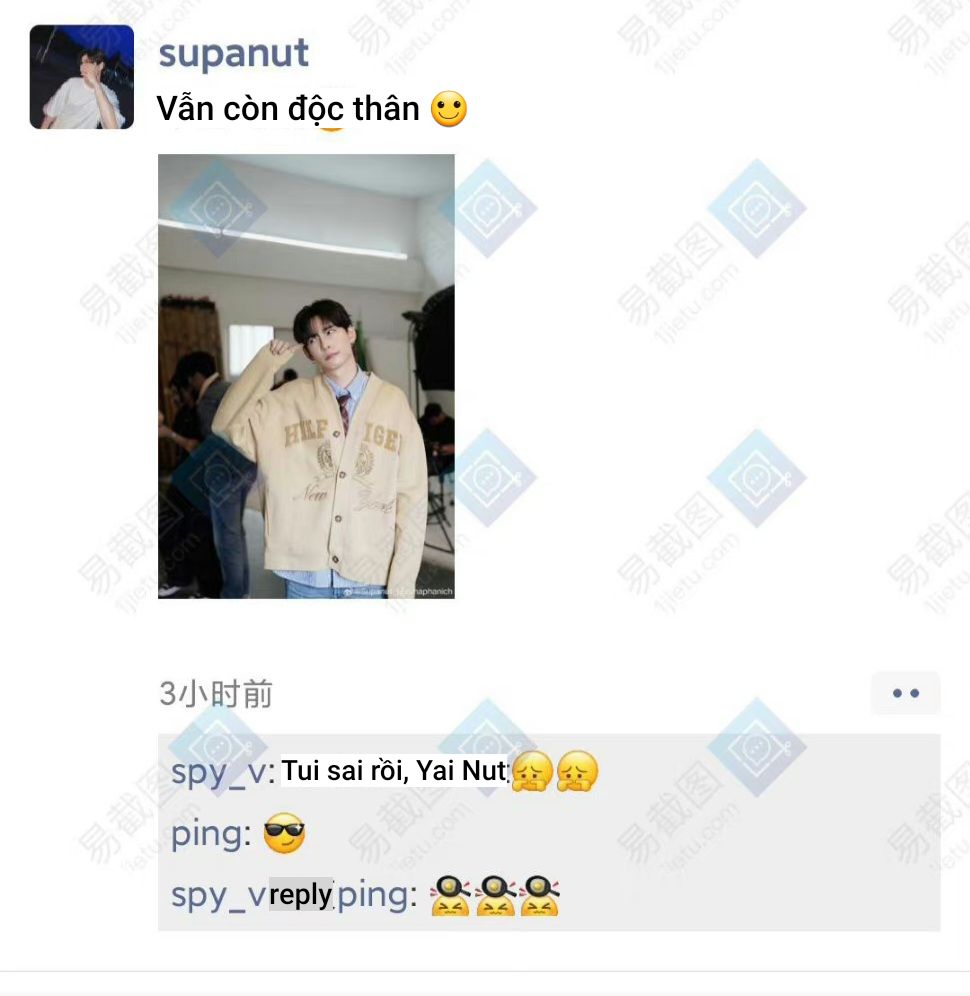Click middle pan-hit emoji in reply

point(495,896)
